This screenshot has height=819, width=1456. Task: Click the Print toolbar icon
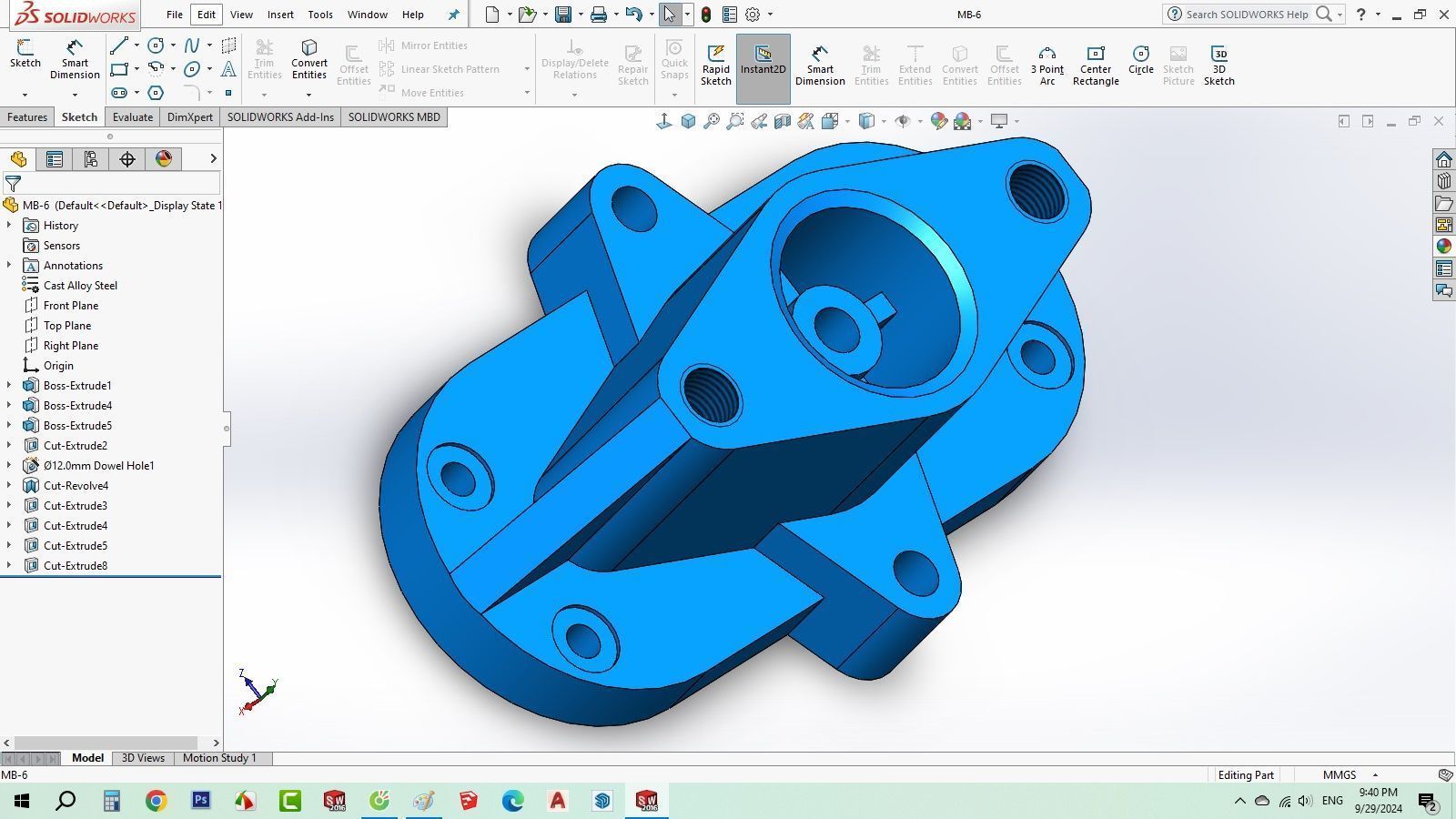[598, 15]
